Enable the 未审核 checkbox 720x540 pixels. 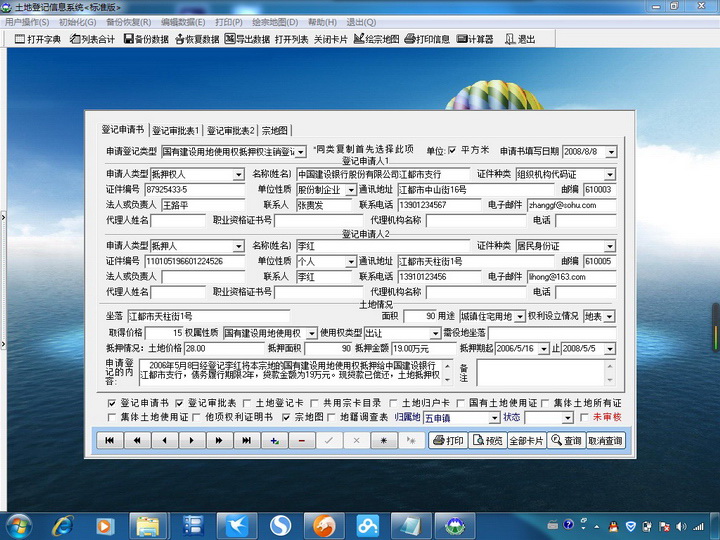coord(584,417)
